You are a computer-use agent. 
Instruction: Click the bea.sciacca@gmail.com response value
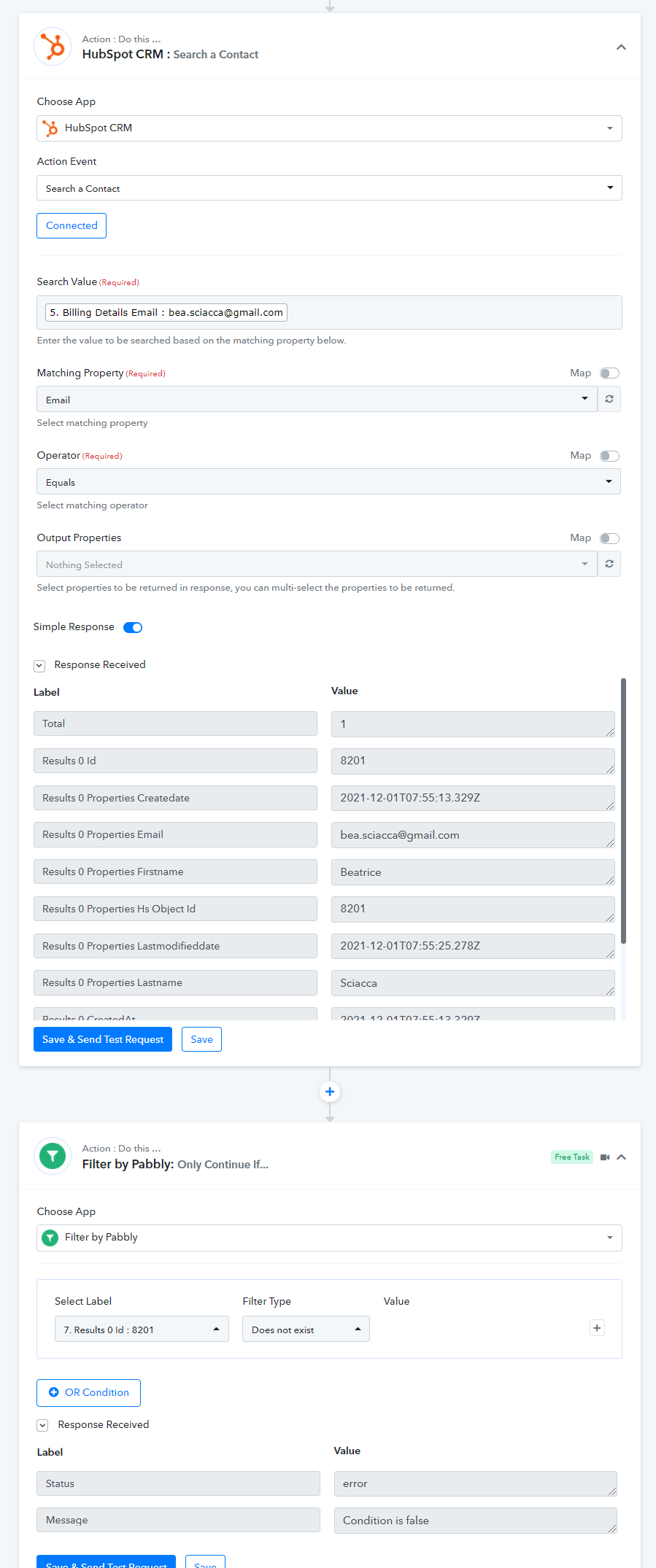point(473,835)
